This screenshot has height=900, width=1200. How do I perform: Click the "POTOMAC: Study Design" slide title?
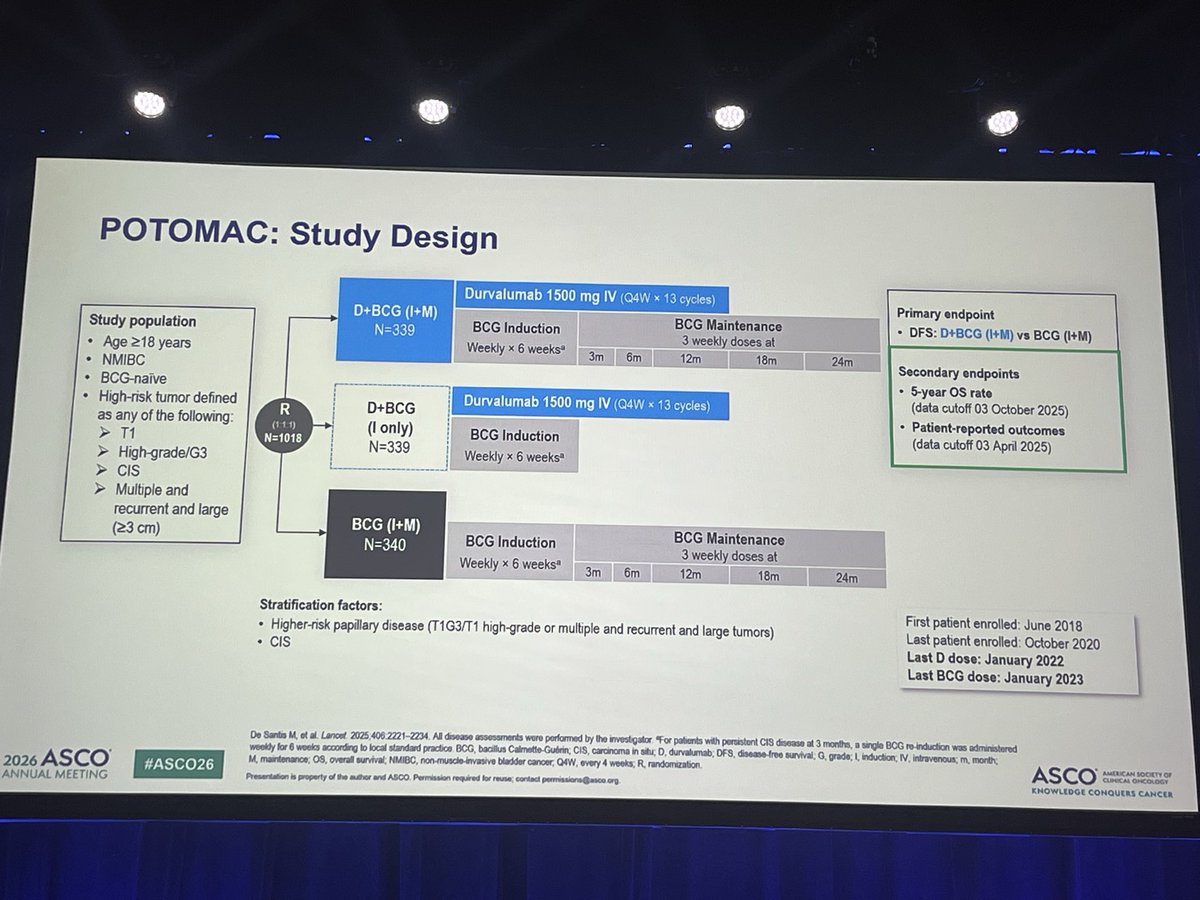(x=299, y=235)
